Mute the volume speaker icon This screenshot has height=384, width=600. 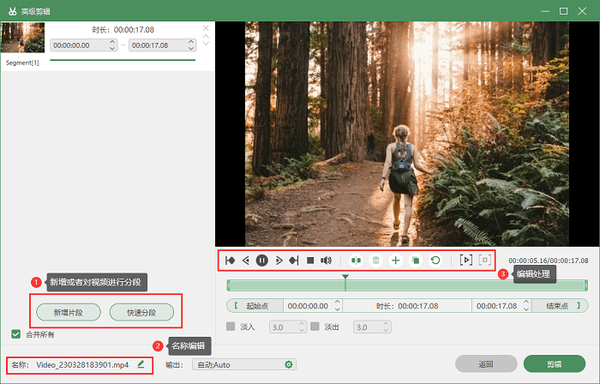(x=326, y=260)
